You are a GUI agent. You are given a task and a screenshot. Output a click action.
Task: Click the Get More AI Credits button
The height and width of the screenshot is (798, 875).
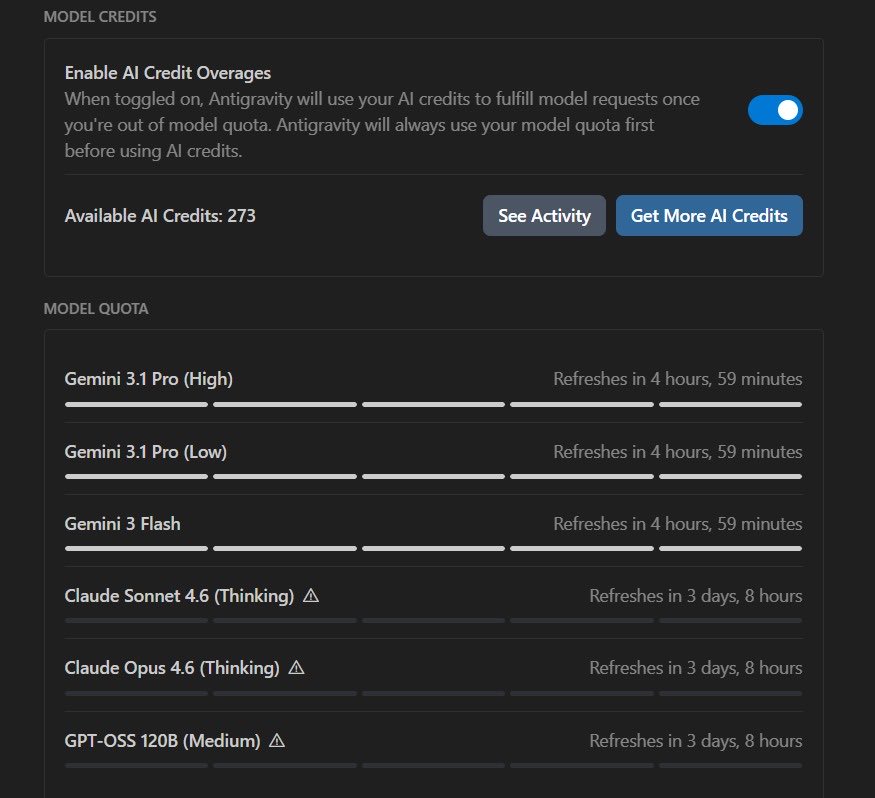(x=709, y=215)
